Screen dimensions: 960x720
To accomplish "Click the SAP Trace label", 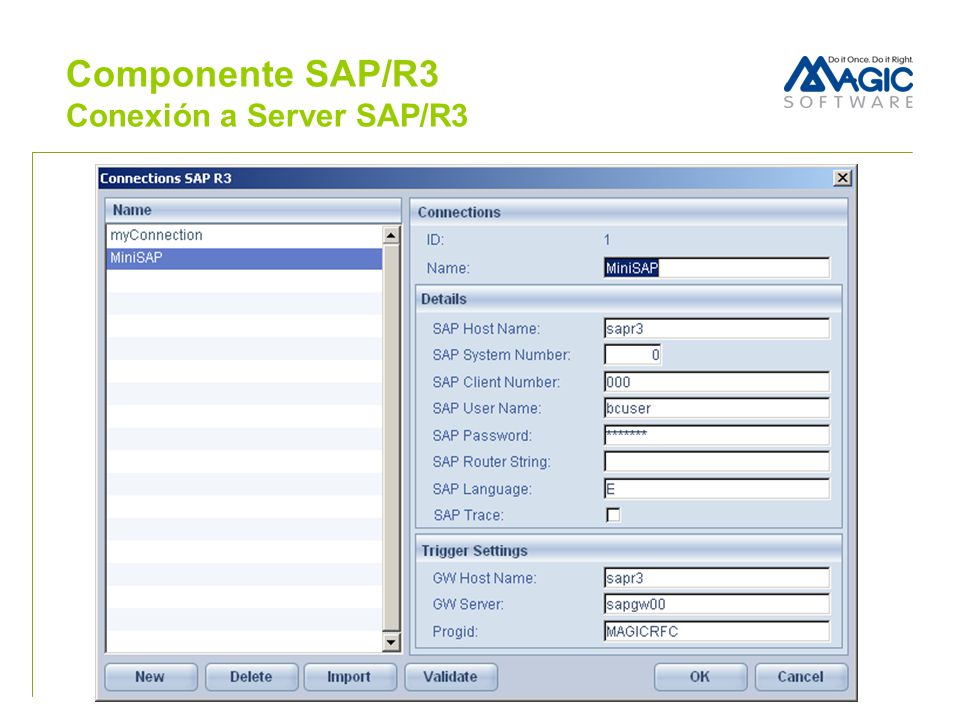I will [468, 516].
